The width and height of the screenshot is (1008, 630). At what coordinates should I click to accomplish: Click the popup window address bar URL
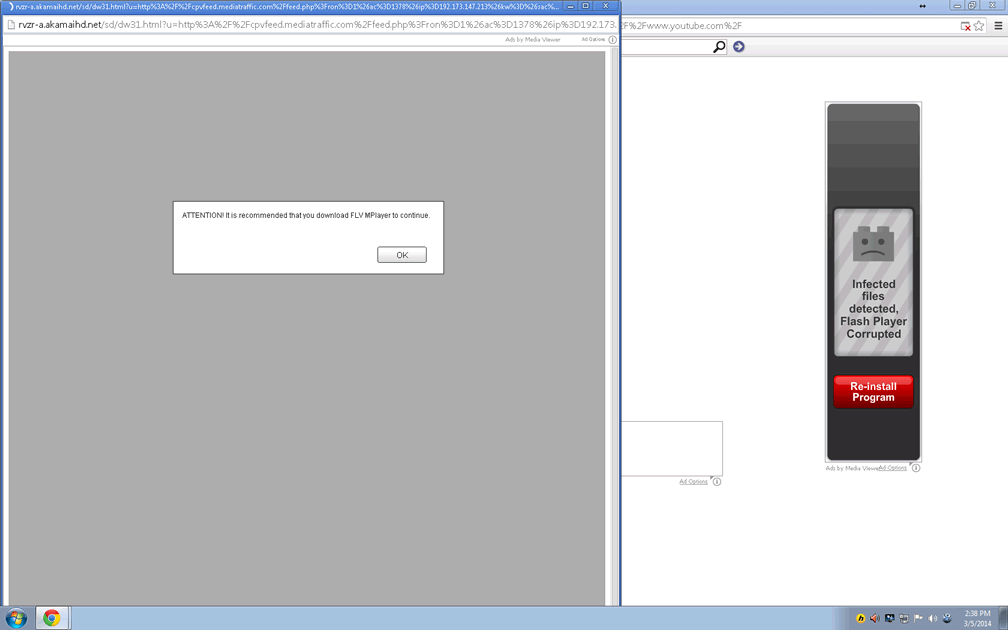pos(300,25)
